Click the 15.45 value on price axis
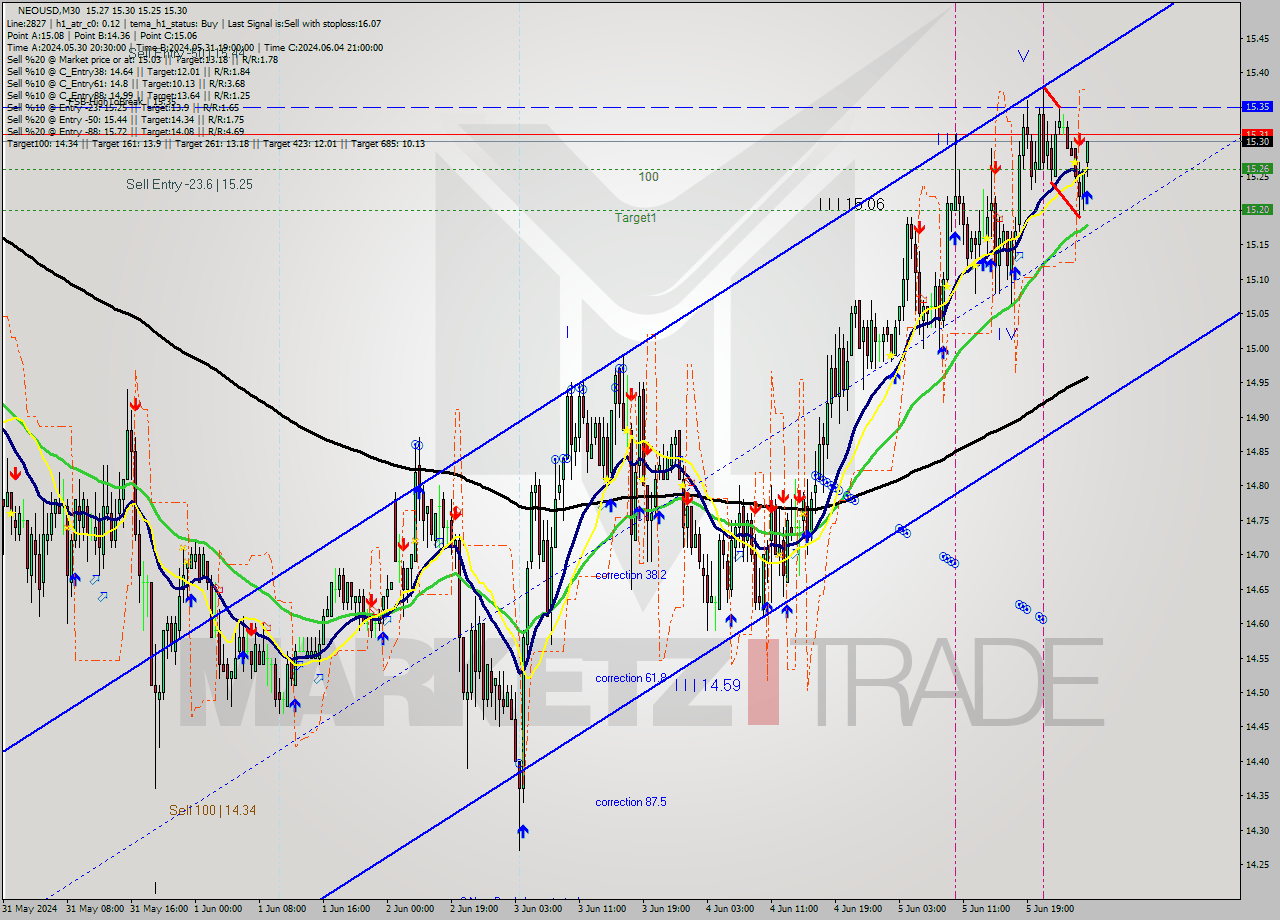1280x920 pixels. 1257,38
